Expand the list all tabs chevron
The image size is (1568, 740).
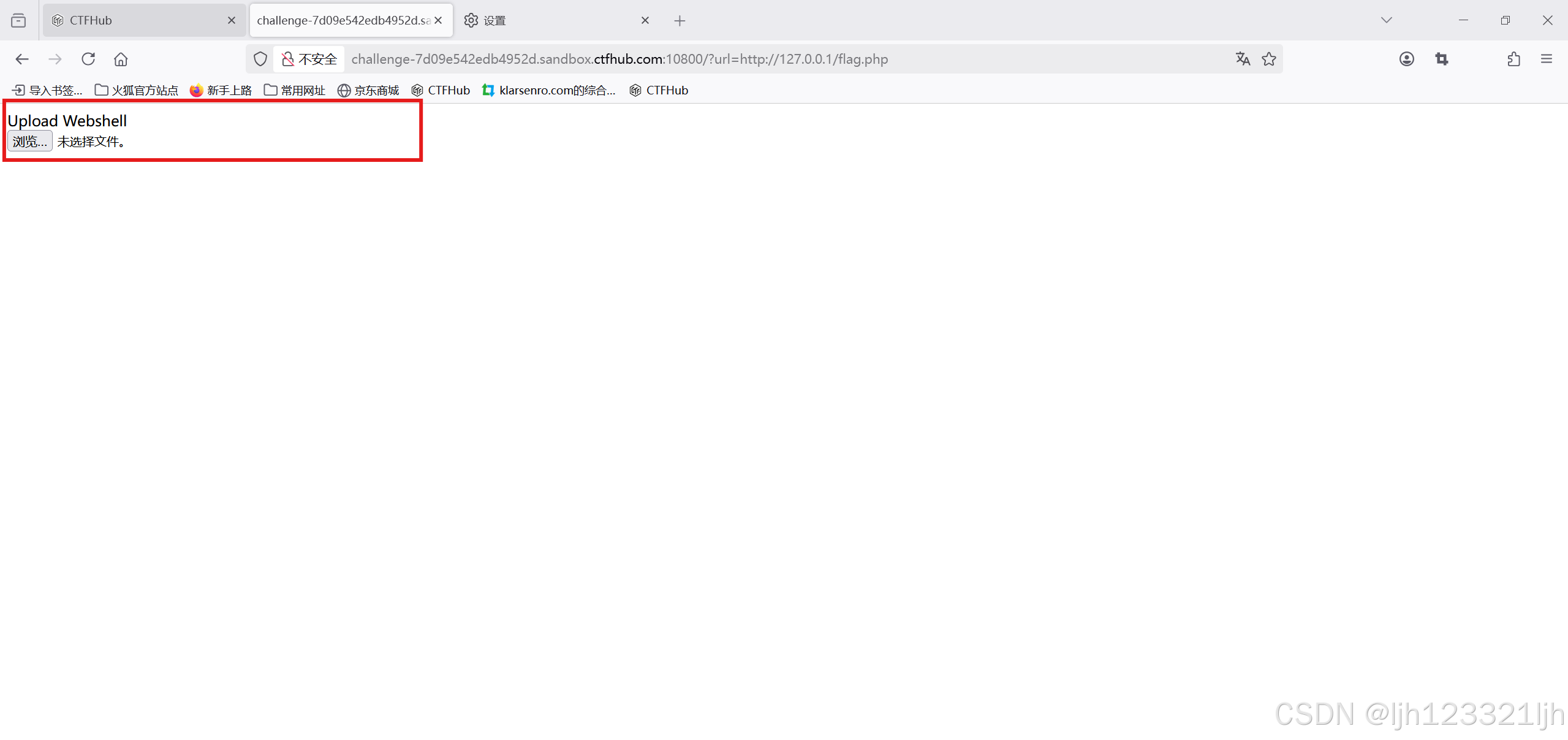point(1387,20)
